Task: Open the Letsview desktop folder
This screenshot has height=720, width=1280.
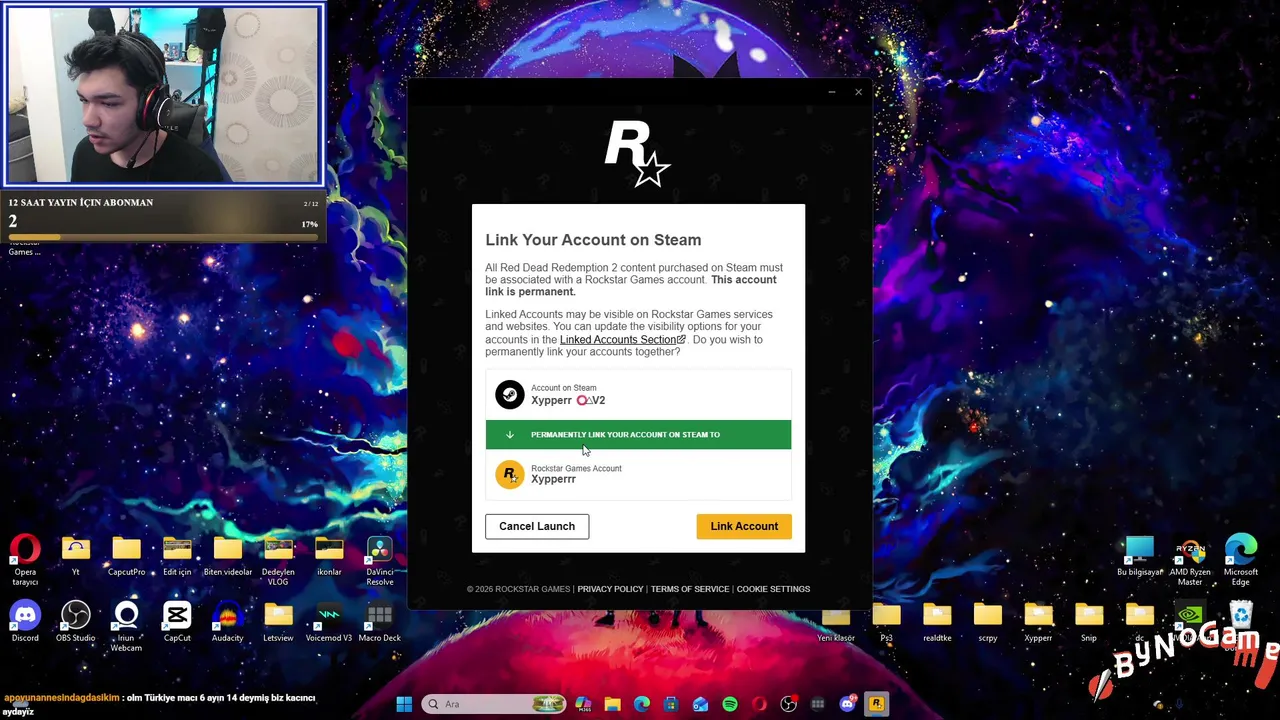Action: [278, 622]
